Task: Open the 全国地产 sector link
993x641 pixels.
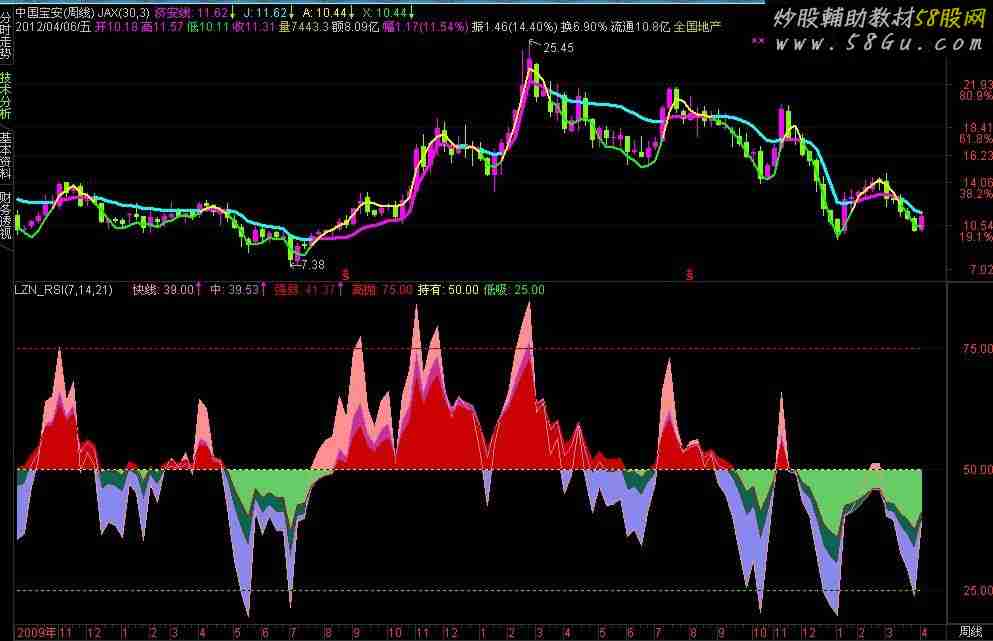Action: 697,27
